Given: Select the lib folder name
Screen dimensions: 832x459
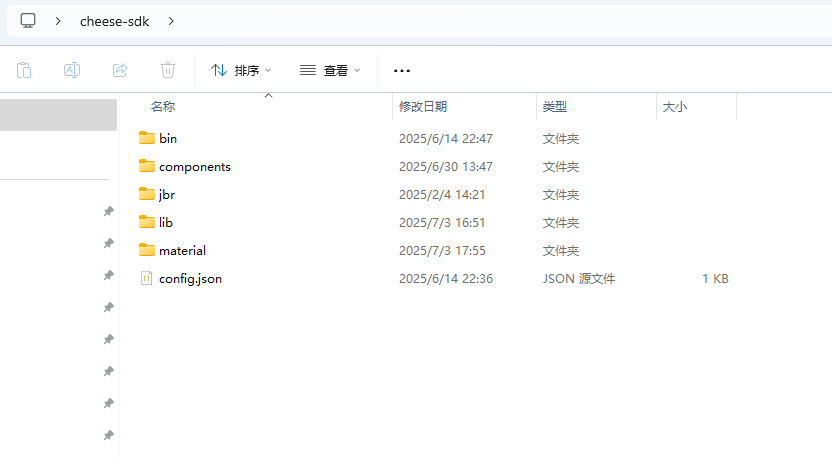Looking at the screenshot, I should [x=166, y=222].
